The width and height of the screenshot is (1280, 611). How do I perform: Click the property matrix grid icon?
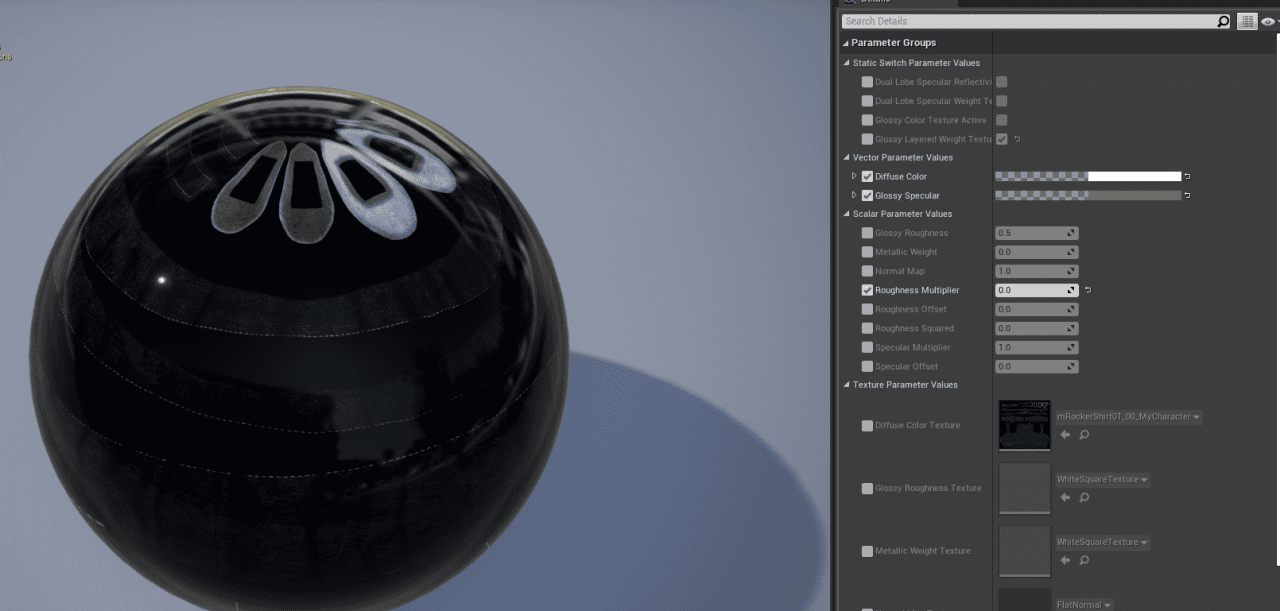(x=1247, y=21)
